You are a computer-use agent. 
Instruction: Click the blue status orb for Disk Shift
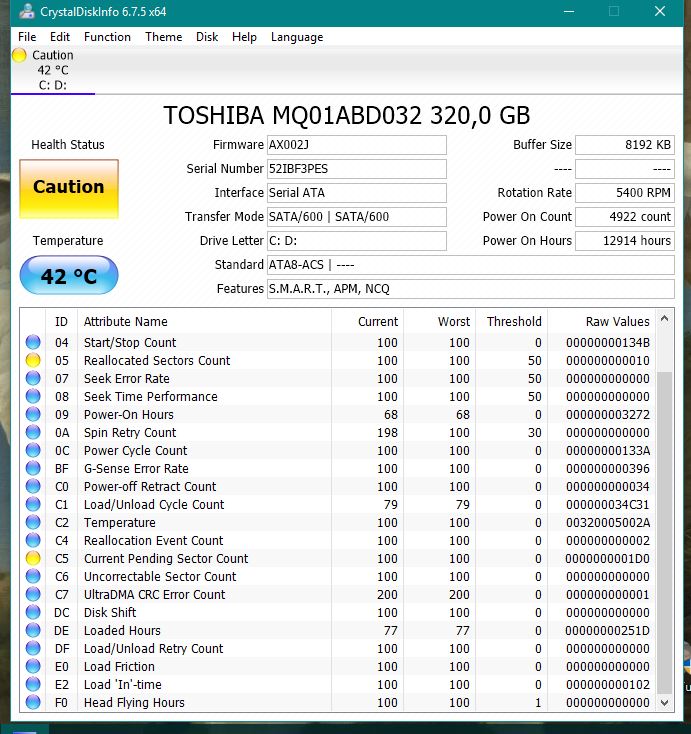click(33, 612)
